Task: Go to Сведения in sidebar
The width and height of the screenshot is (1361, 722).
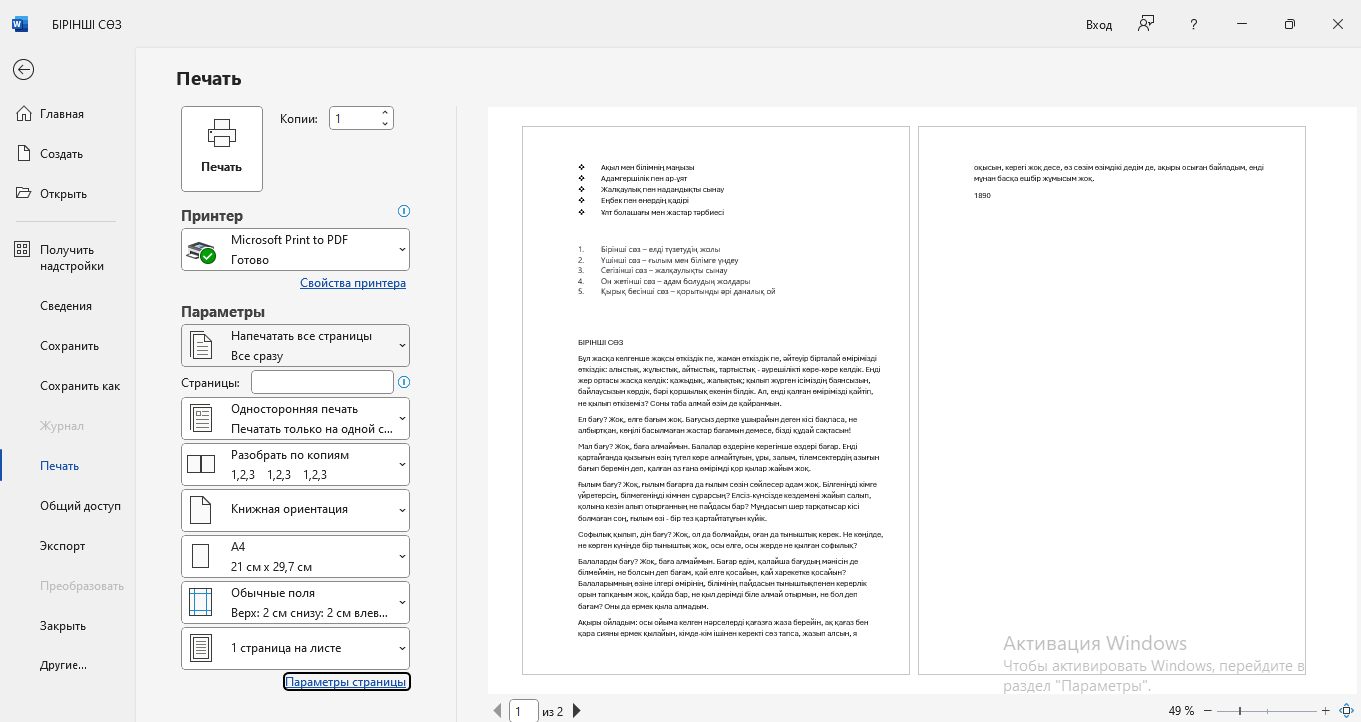Action: click(66, 306)
